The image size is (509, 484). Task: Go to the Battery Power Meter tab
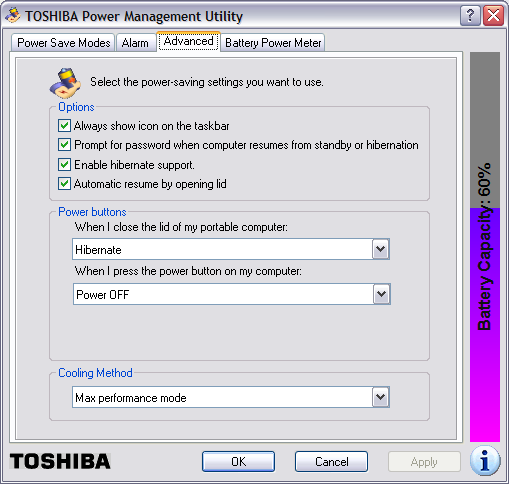[x=273, y=43]
